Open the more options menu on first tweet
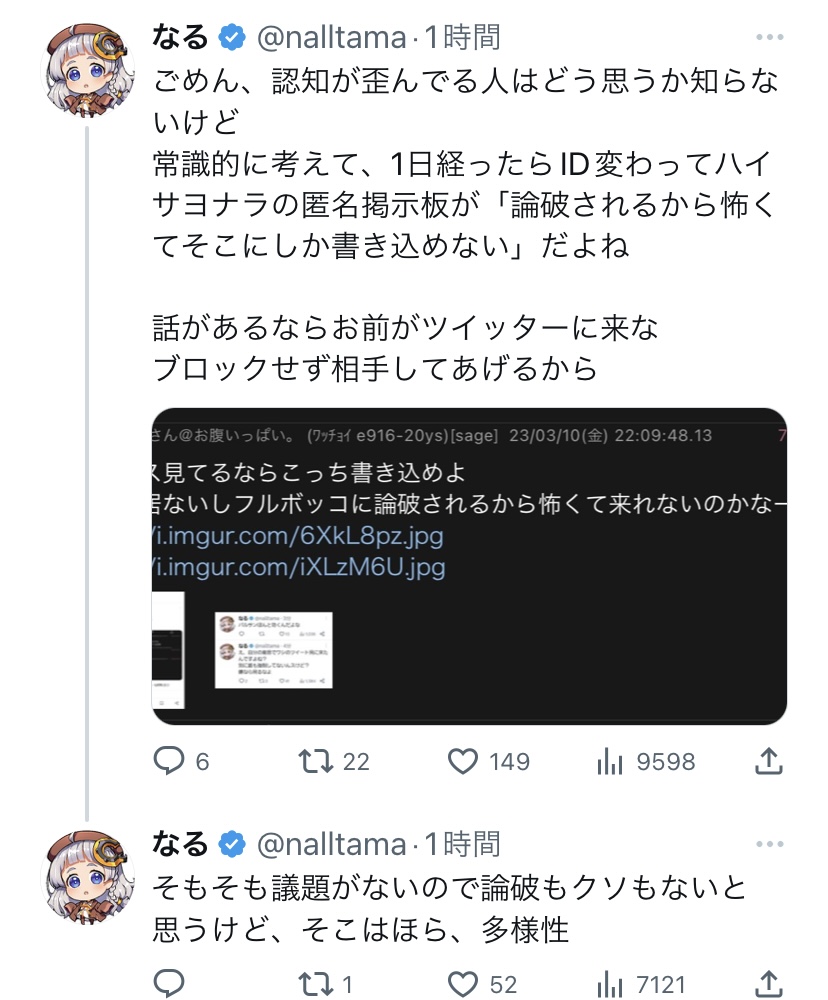Image resolution: width=828 pixels, height=1000 pixels. coord(769,37)
